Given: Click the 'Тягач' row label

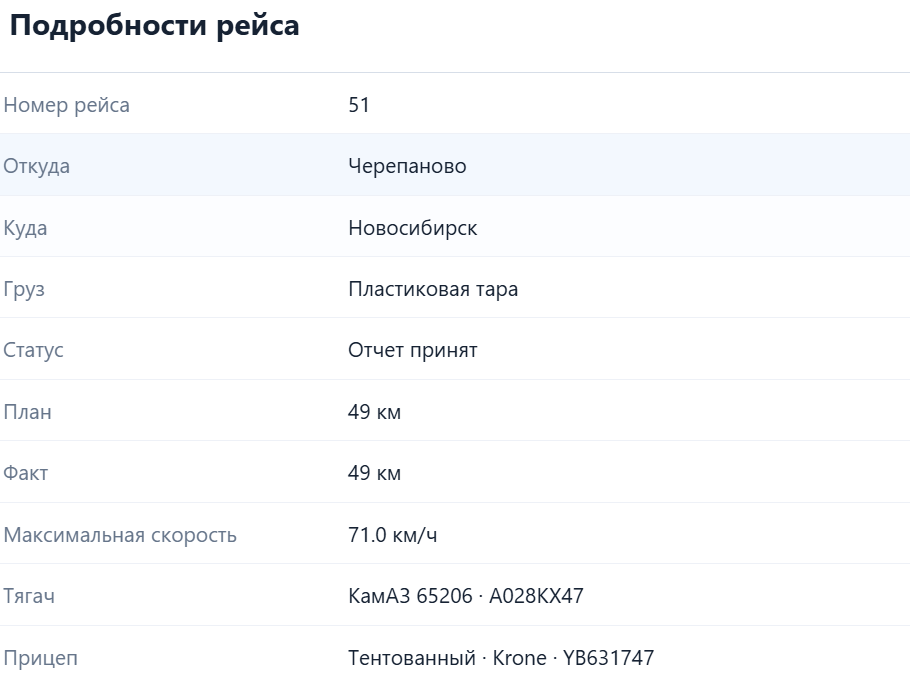Looking at the screenshot, I should pos(29,596).
